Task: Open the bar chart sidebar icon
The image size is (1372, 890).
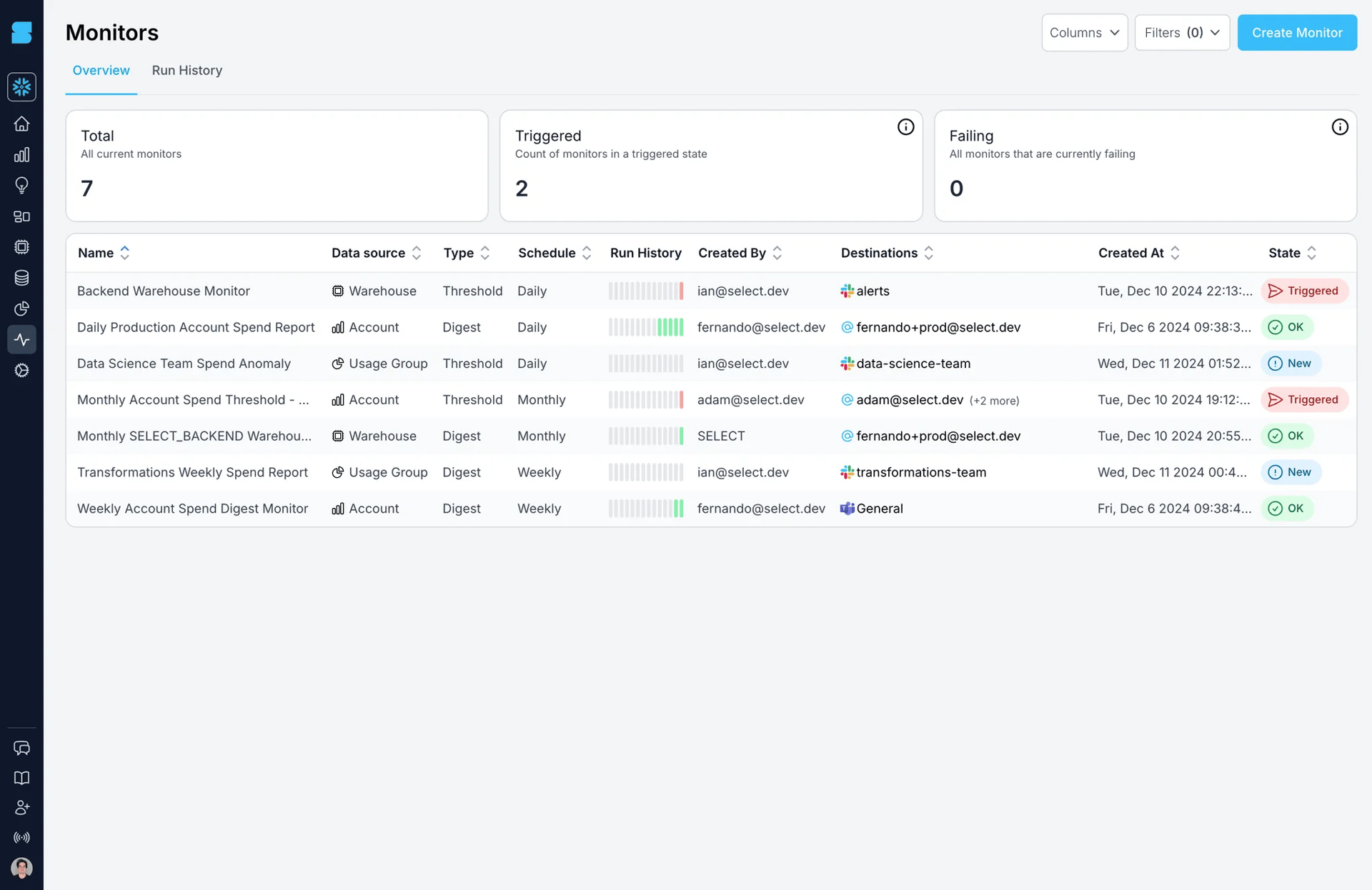Action: pos(21,155)
